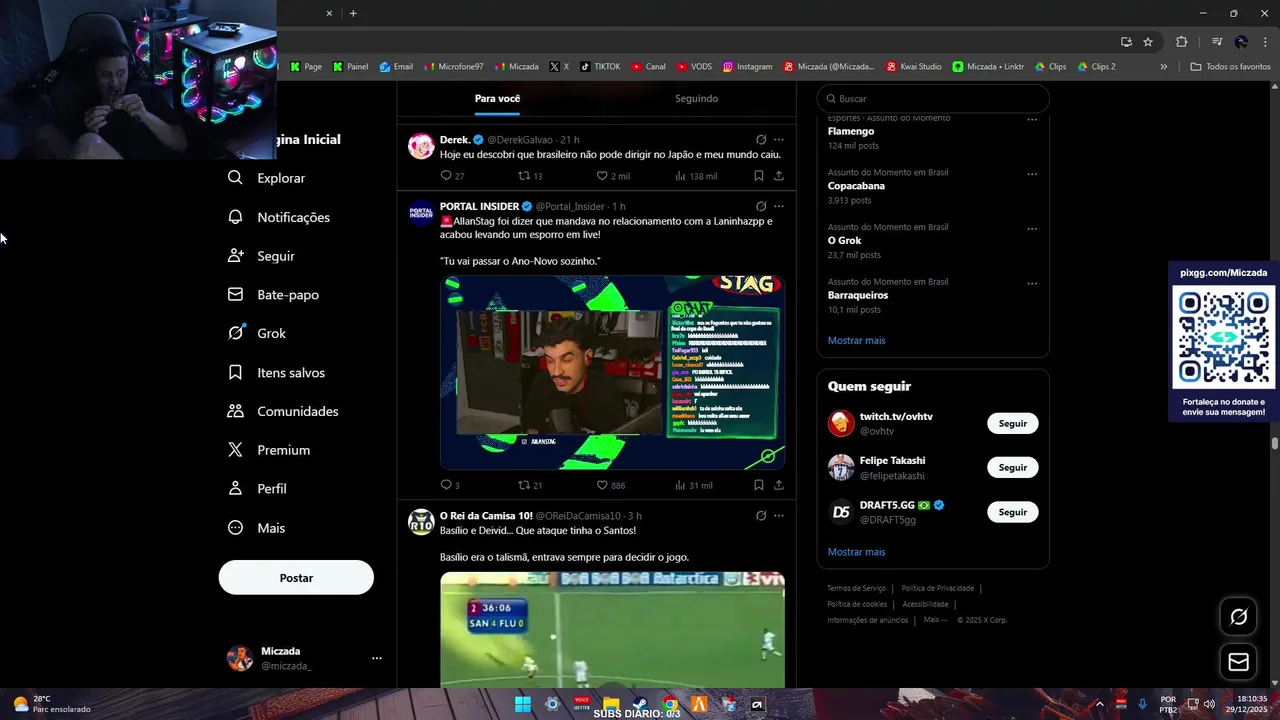Open more options on Derek's post
Screen dimensions: 1280x720
point(779,140)
